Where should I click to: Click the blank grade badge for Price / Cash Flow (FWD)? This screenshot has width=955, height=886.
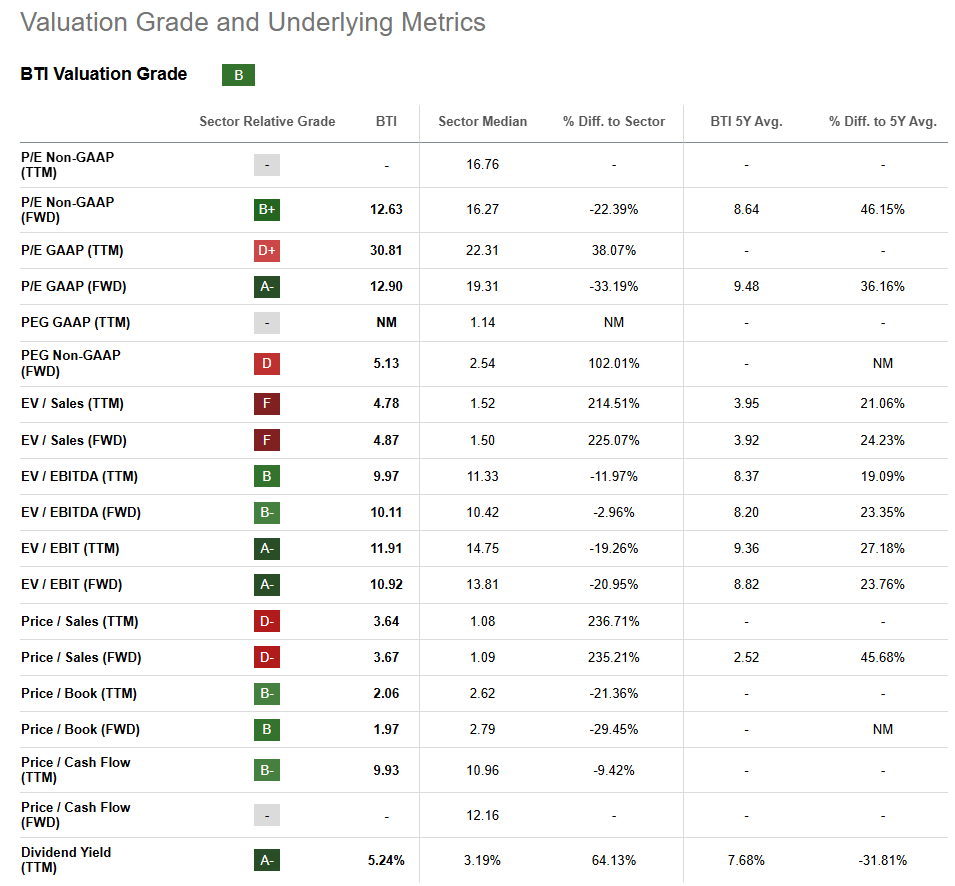pyautogui.click(x=267, y=815)
